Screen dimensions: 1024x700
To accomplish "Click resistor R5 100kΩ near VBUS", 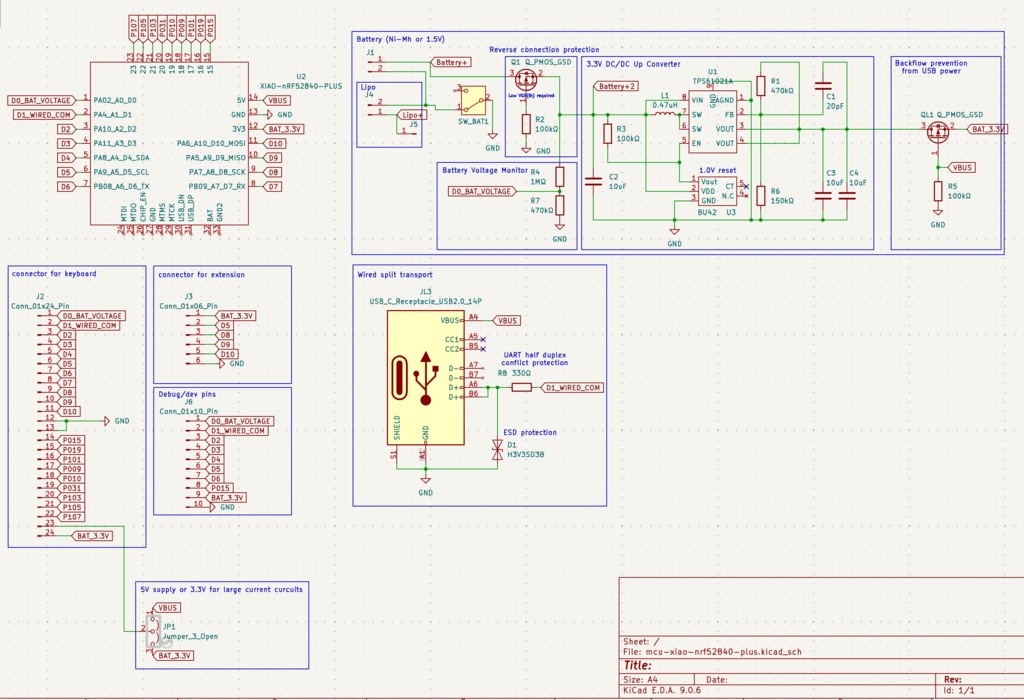I will click(938, 191).
